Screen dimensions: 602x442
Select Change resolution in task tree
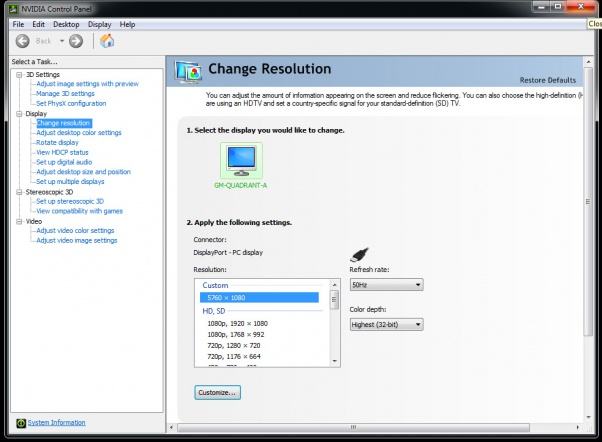tap(63, 123)
